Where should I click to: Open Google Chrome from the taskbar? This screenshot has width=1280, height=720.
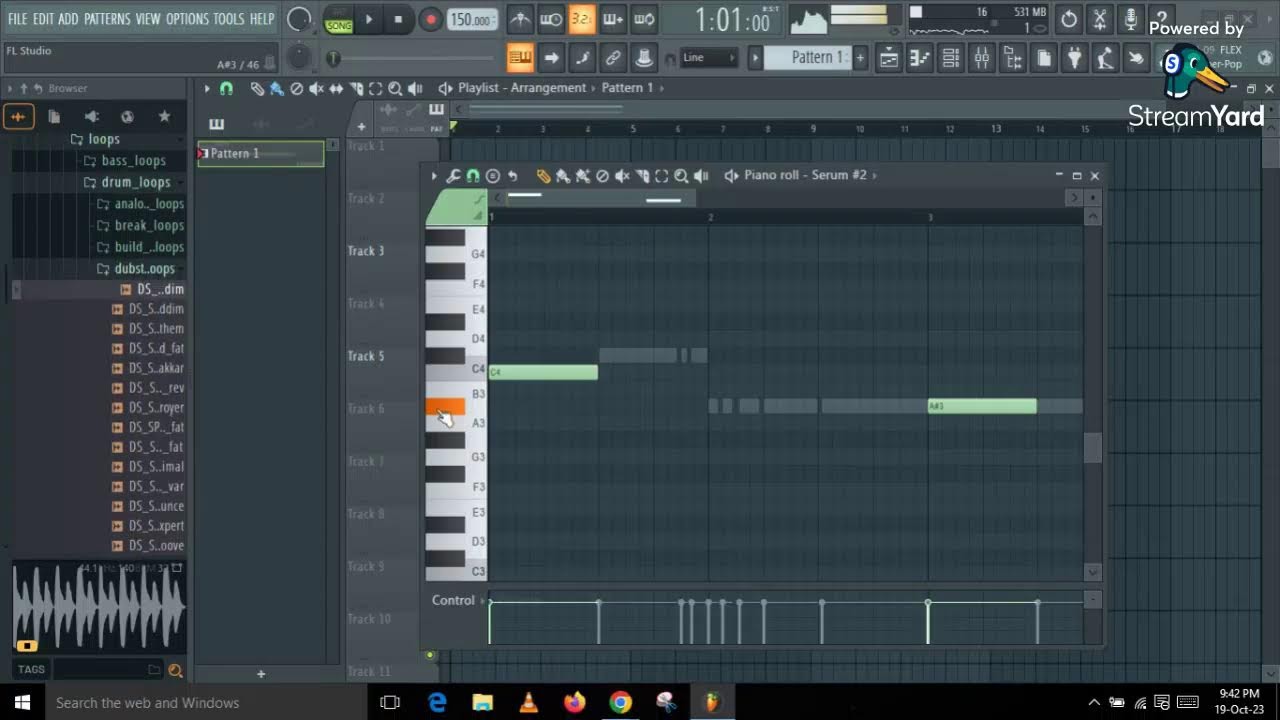[x=620, y=703]
